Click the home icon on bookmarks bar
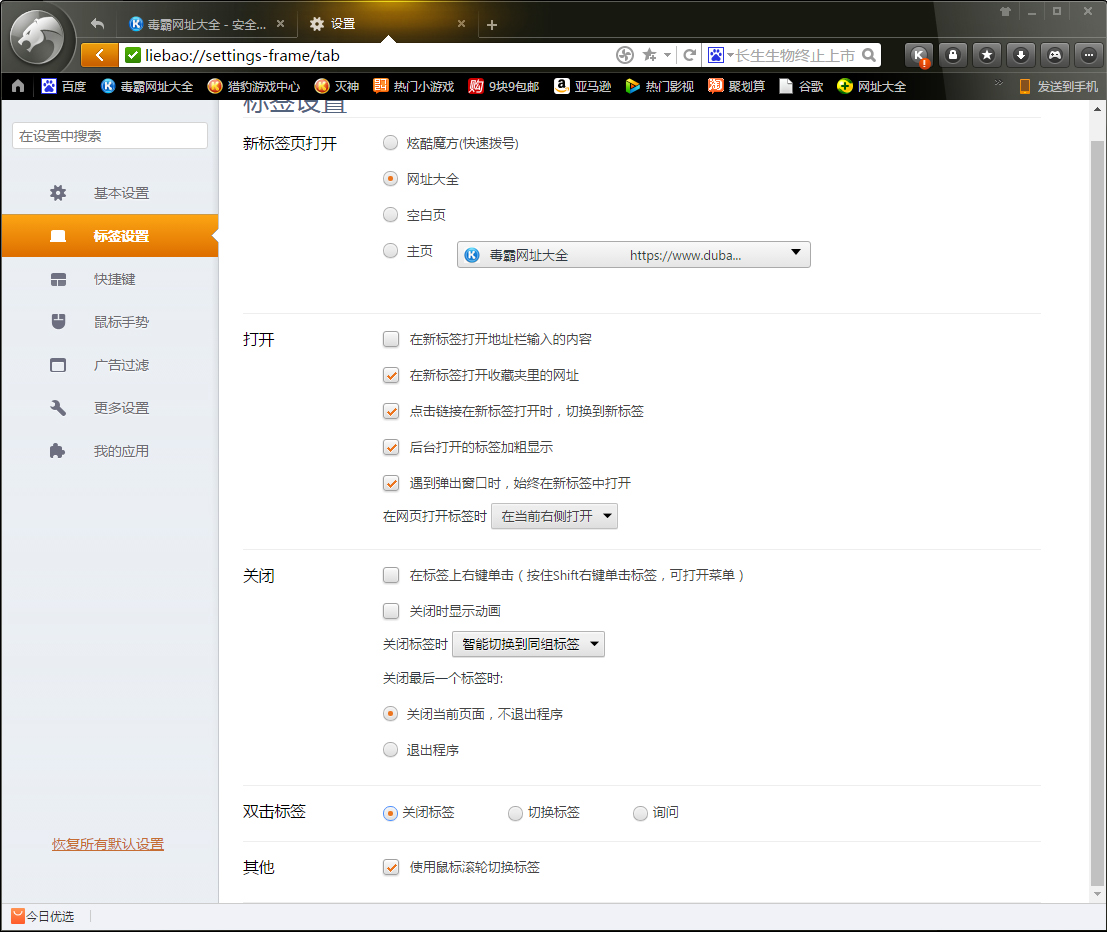 point(16,87)
